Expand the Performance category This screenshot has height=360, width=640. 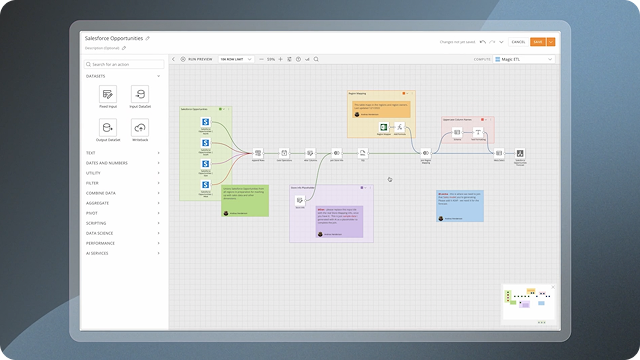point(158,243)
